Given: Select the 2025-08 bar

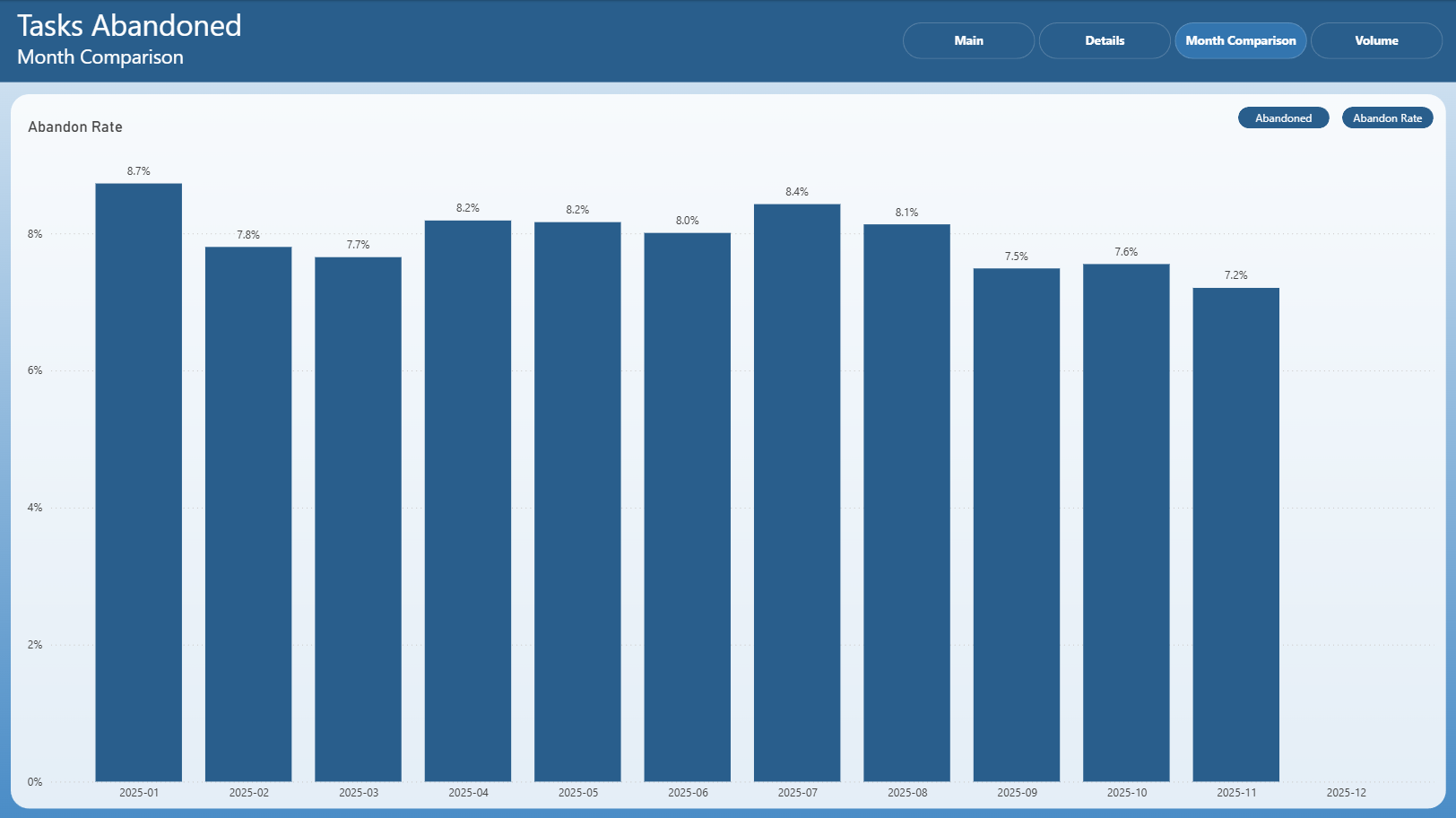Looking at the screenshot, I should tap(906, 503).
